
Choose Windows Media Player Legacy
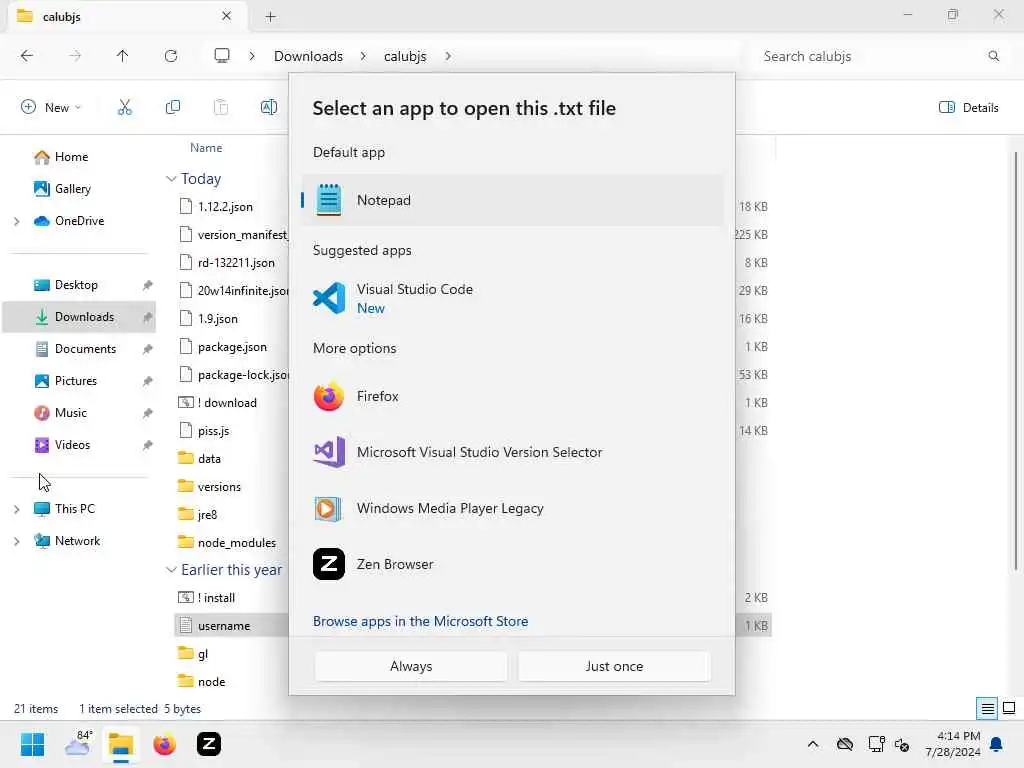click(x=513, y=508)
